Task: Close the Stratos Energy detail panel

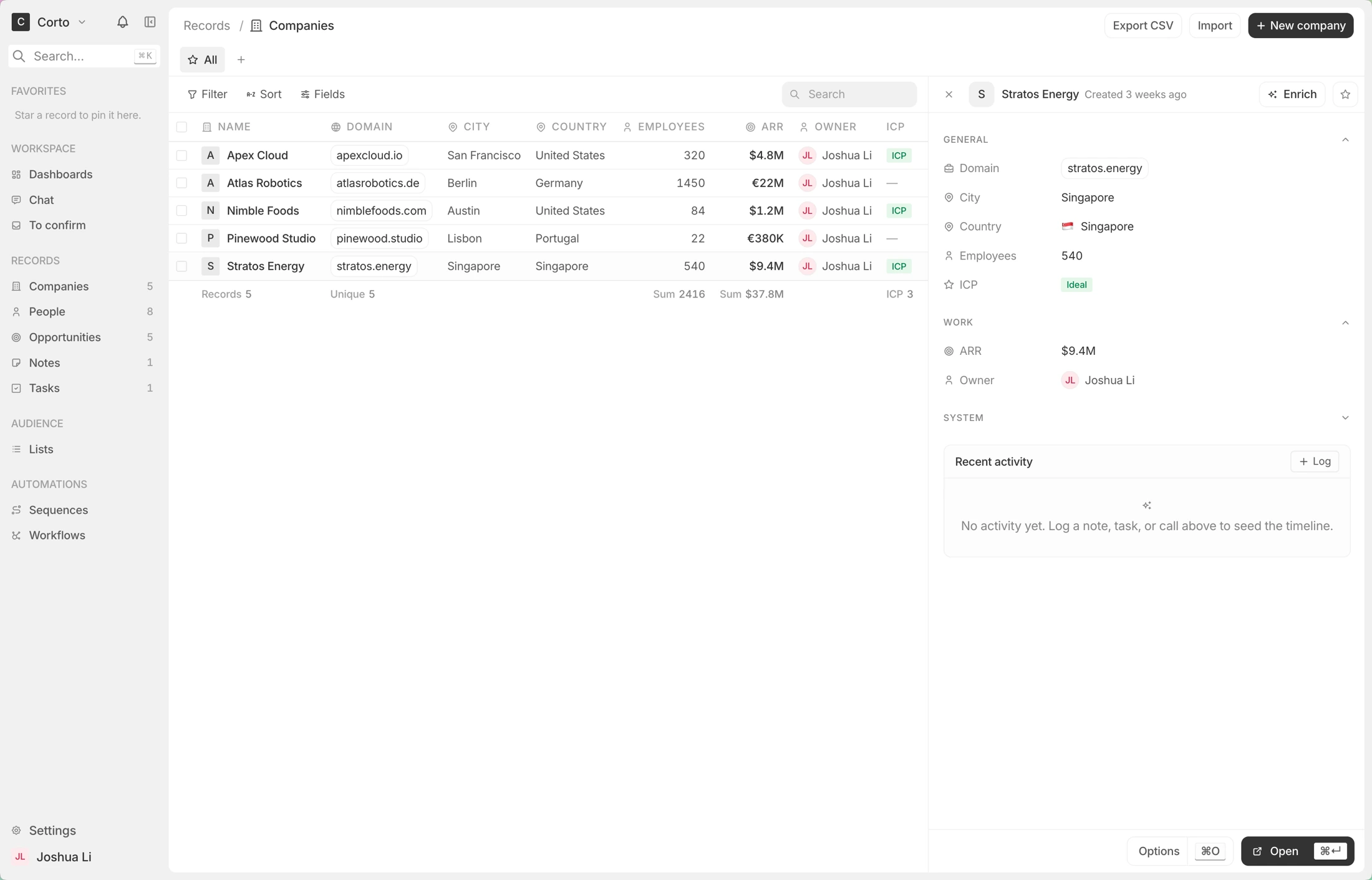Action: 949,94
